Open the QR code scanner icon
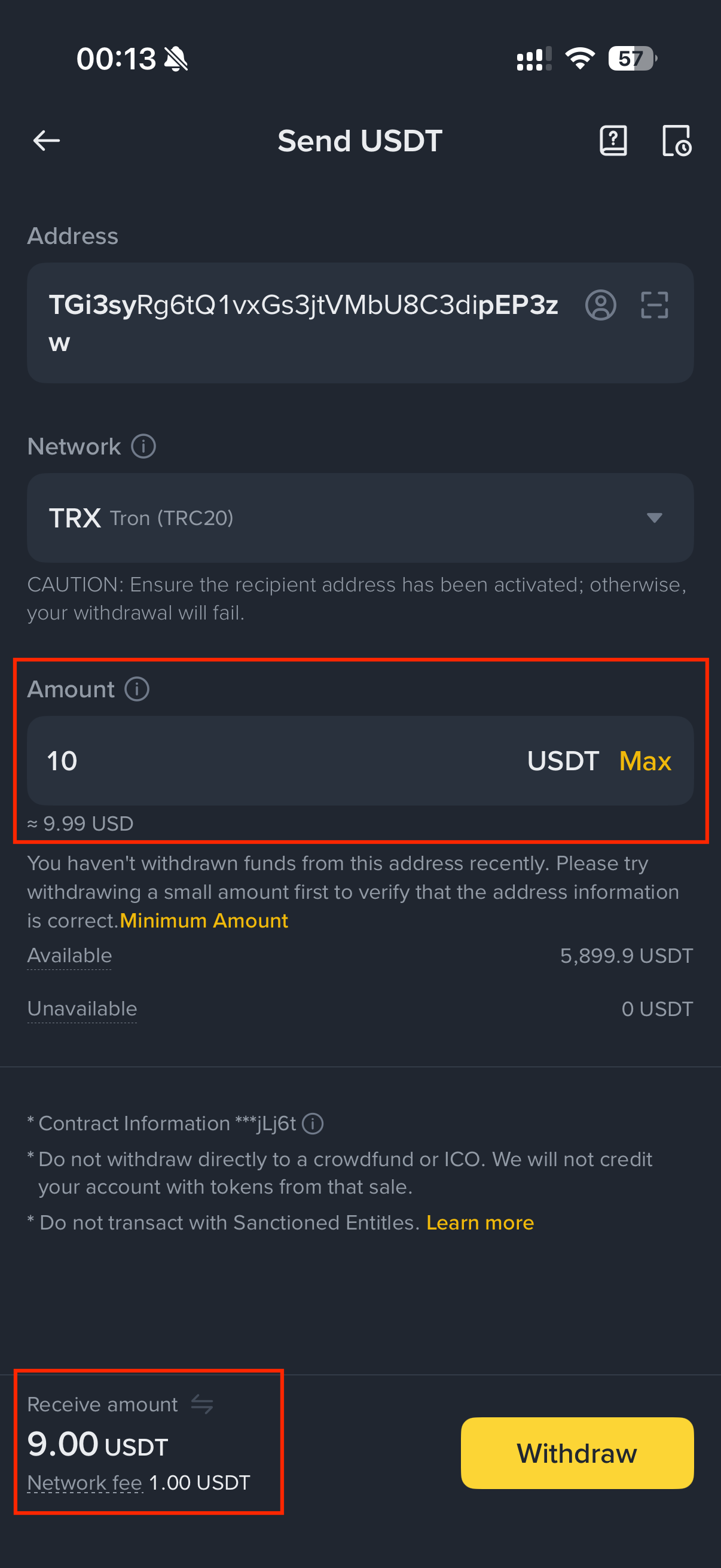This screenshot has height=1568, width=721. (655, 304)
